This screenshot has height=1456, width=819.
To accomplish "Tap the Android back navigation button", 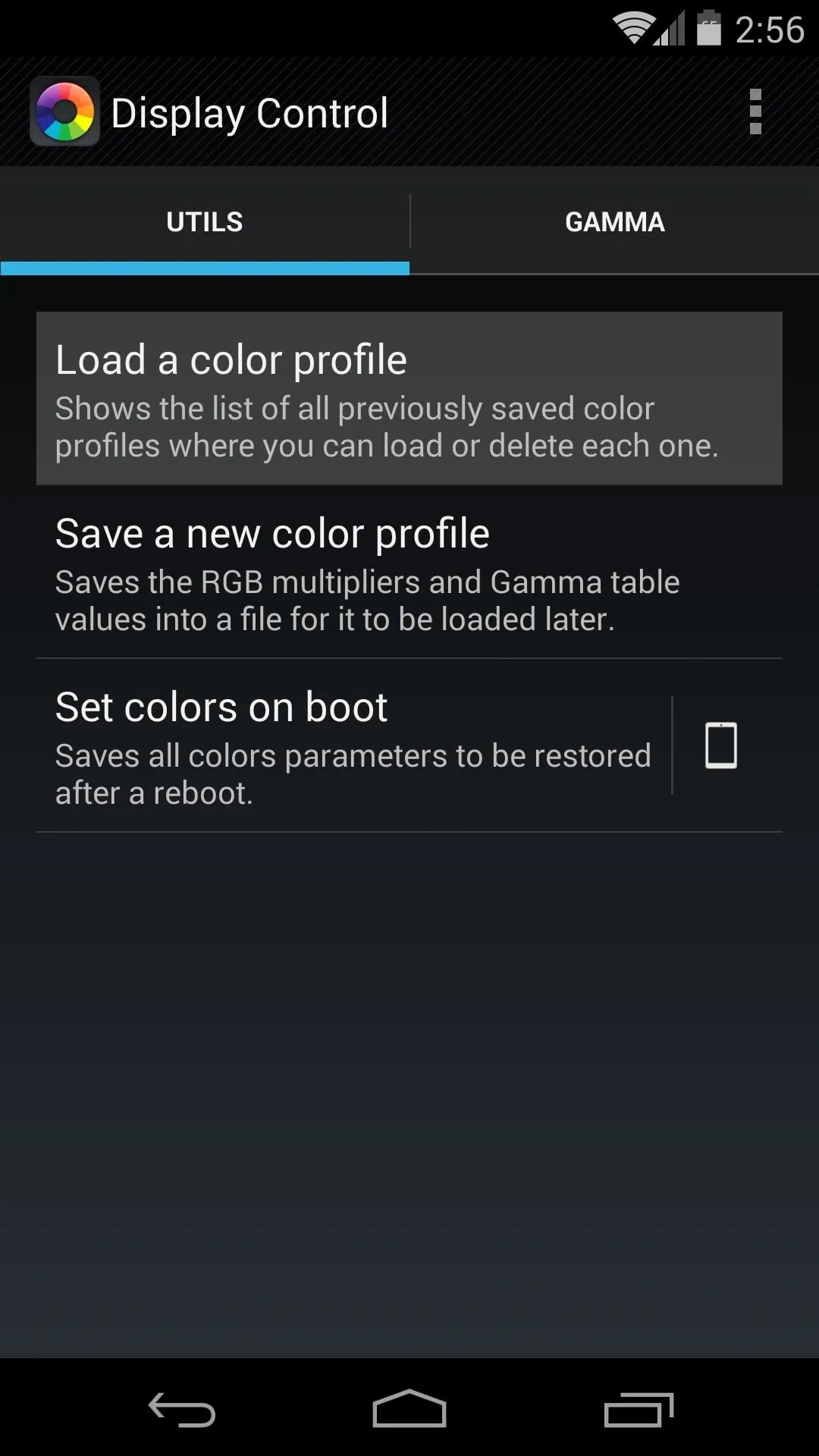I will [182, 1409].
